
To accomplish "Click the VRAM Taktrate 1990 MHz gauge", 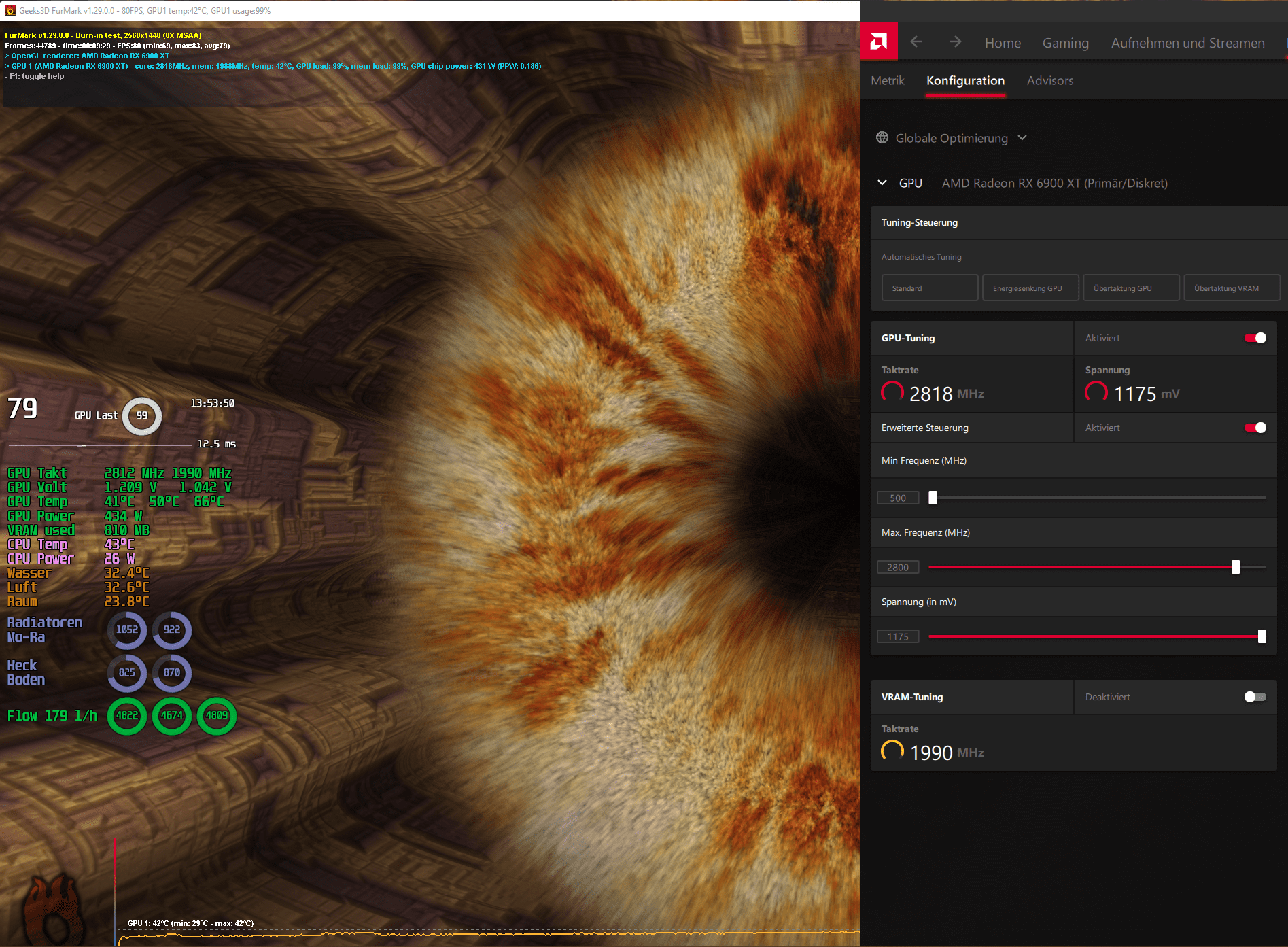I will [892, 751].
